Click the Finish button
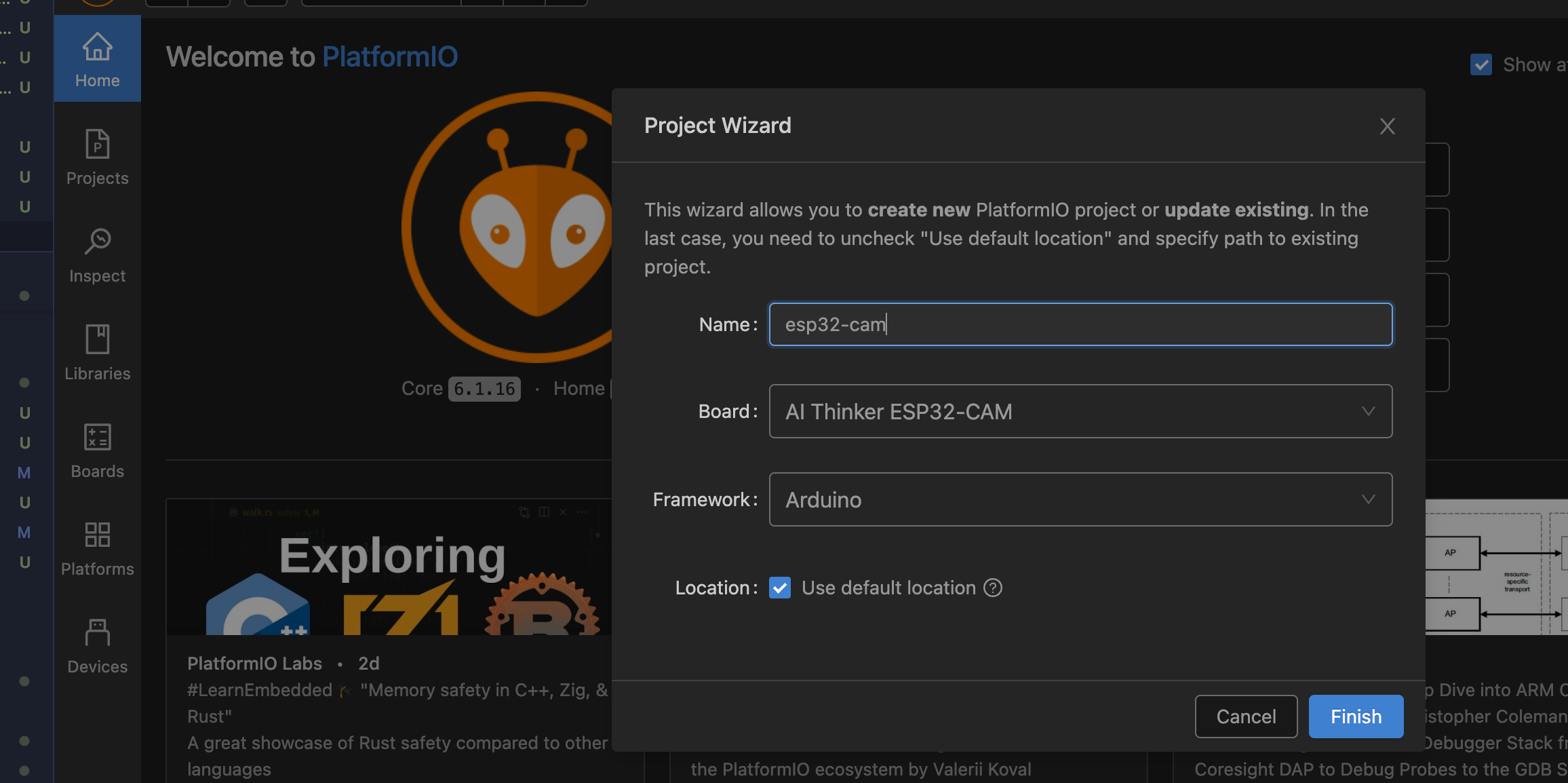This screenshot has width=1568, height=783. pyautogui.click(x=1355, y=717)
